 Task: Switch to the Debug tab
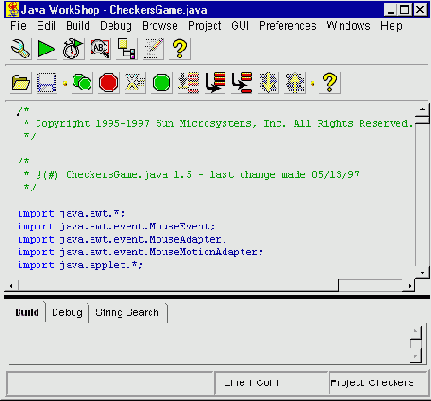(67, 312)
